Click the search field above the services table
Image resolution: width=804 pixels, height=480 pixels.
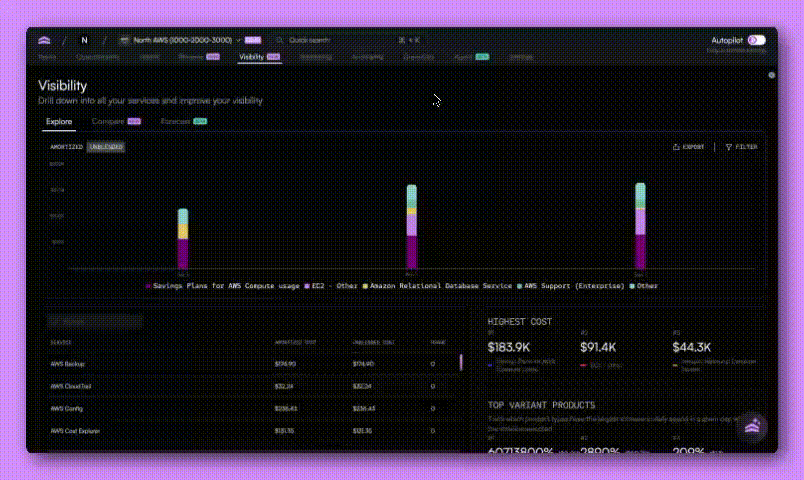(x=95, y=322)
